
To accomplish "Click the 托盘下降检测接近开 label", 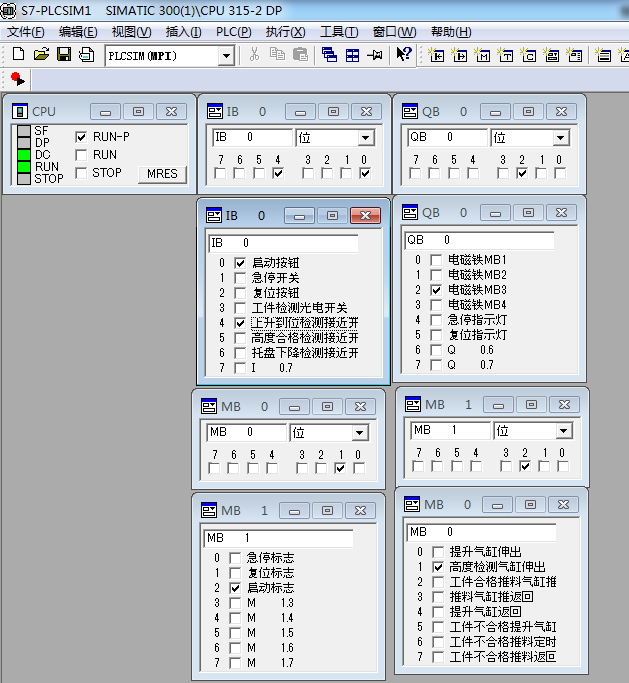I will [x=304, y=353].
